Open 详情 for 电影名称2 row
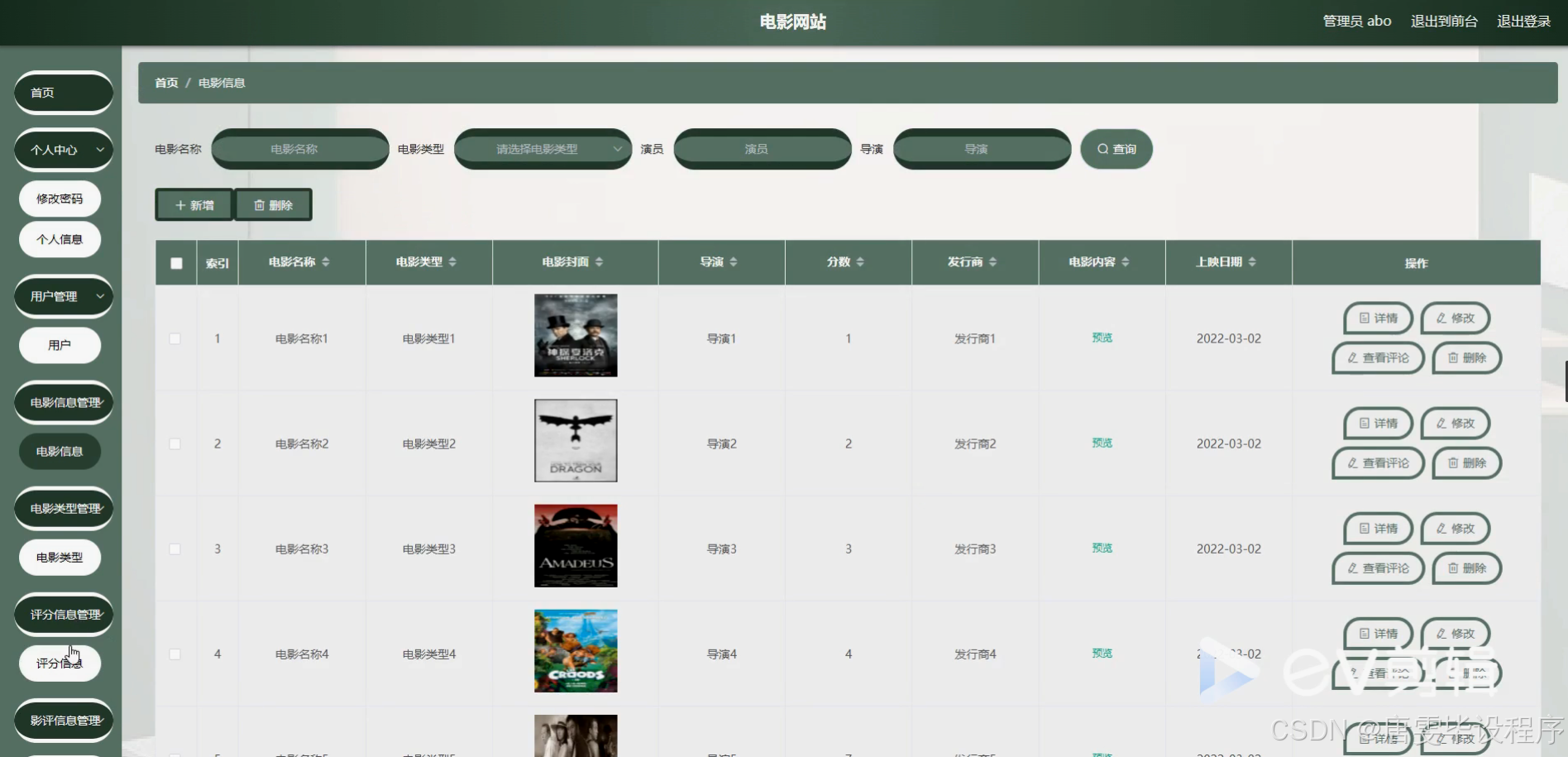 coord(1378,424)
